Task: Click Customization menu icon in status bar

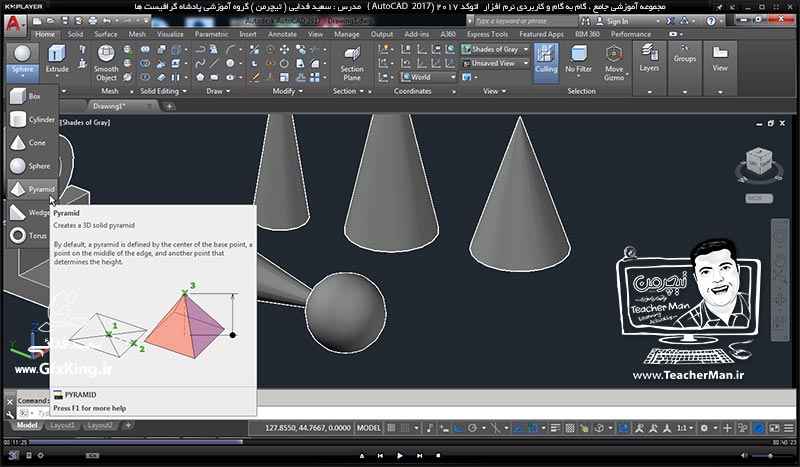Action: [789, 428]
